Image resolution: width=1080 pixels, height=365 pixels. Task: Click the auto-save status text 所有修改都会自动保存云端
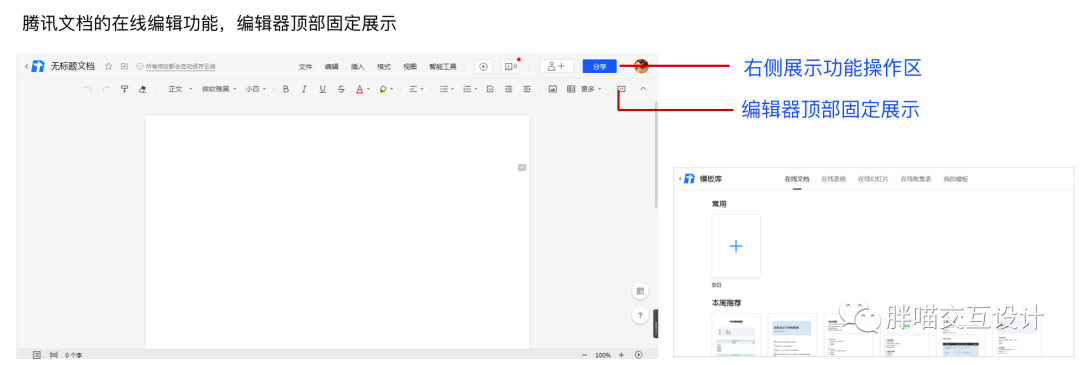point(180,67)
